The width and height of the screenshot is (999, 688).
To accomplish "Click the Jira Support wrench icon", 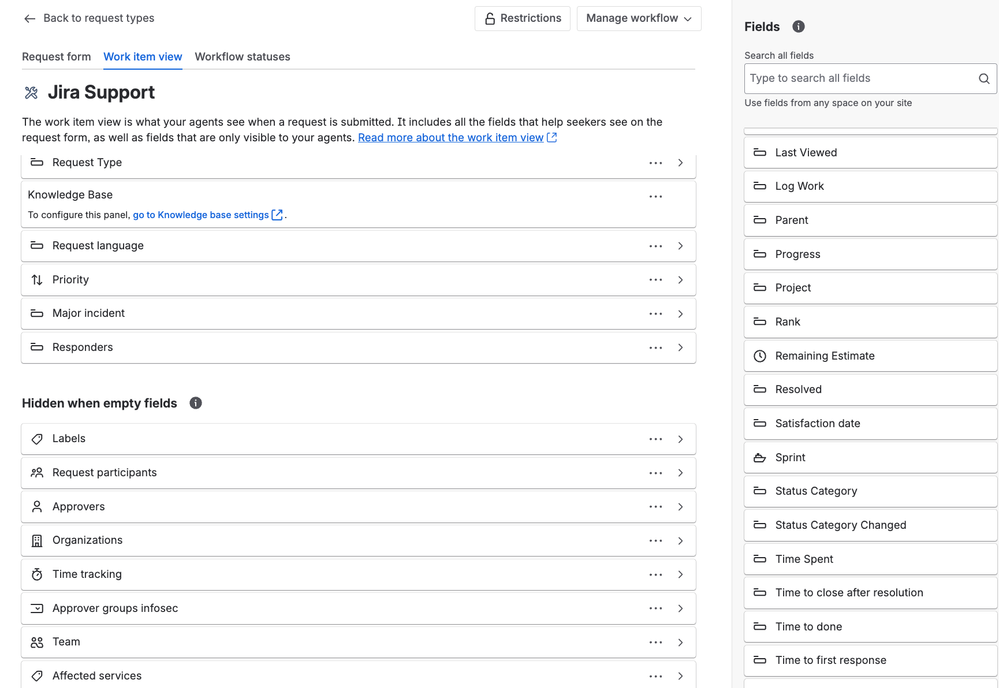I will 31,93.
